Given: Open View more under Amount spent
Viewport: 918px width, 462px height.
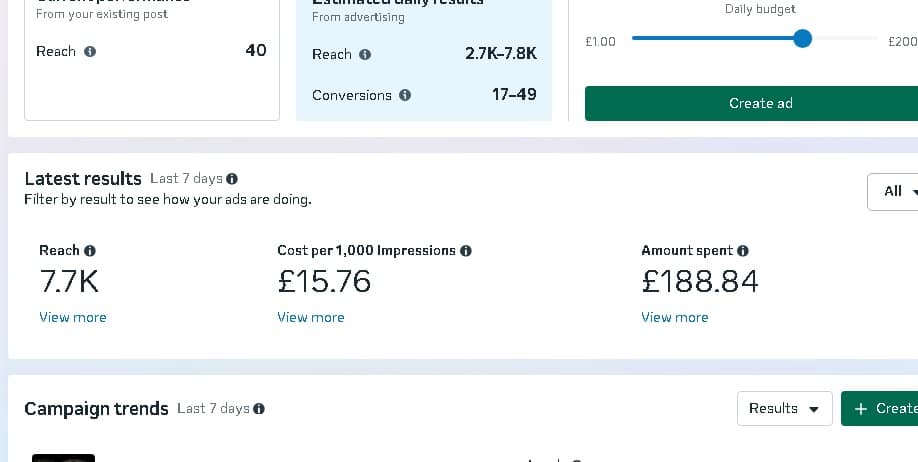Looking at the screenshot, I should [x=674, y=317].
